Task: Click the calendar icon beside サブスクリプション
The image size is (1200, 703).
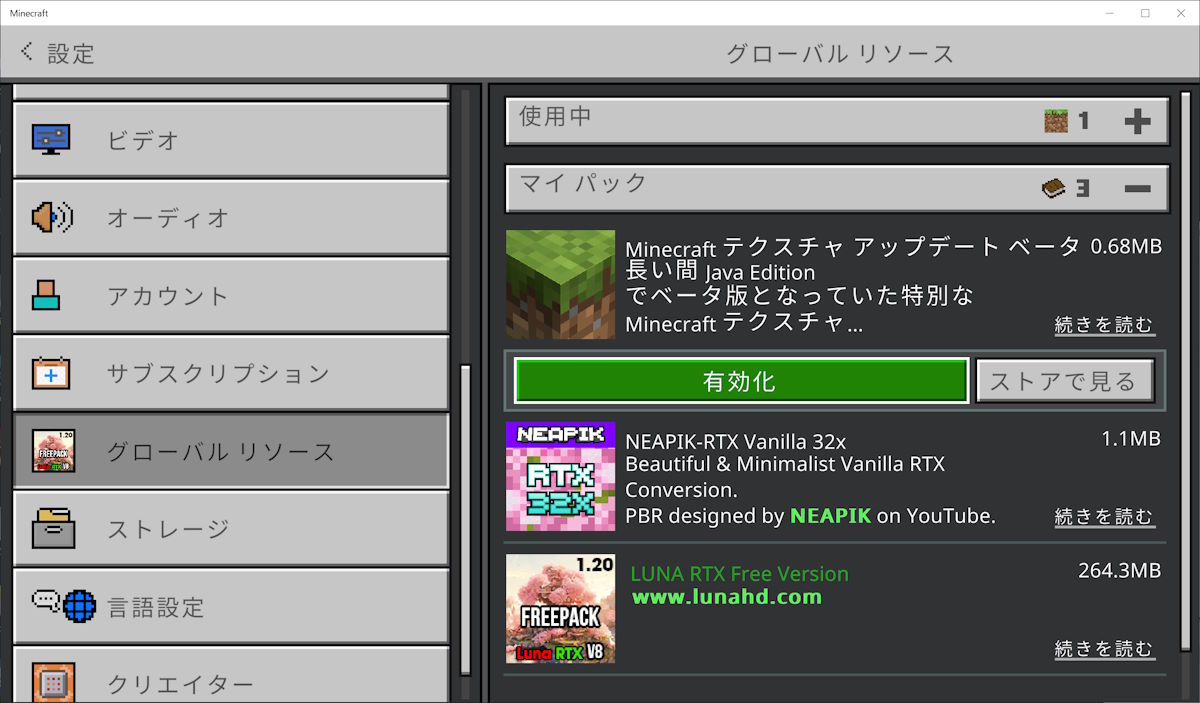Action: click(51, 373)
